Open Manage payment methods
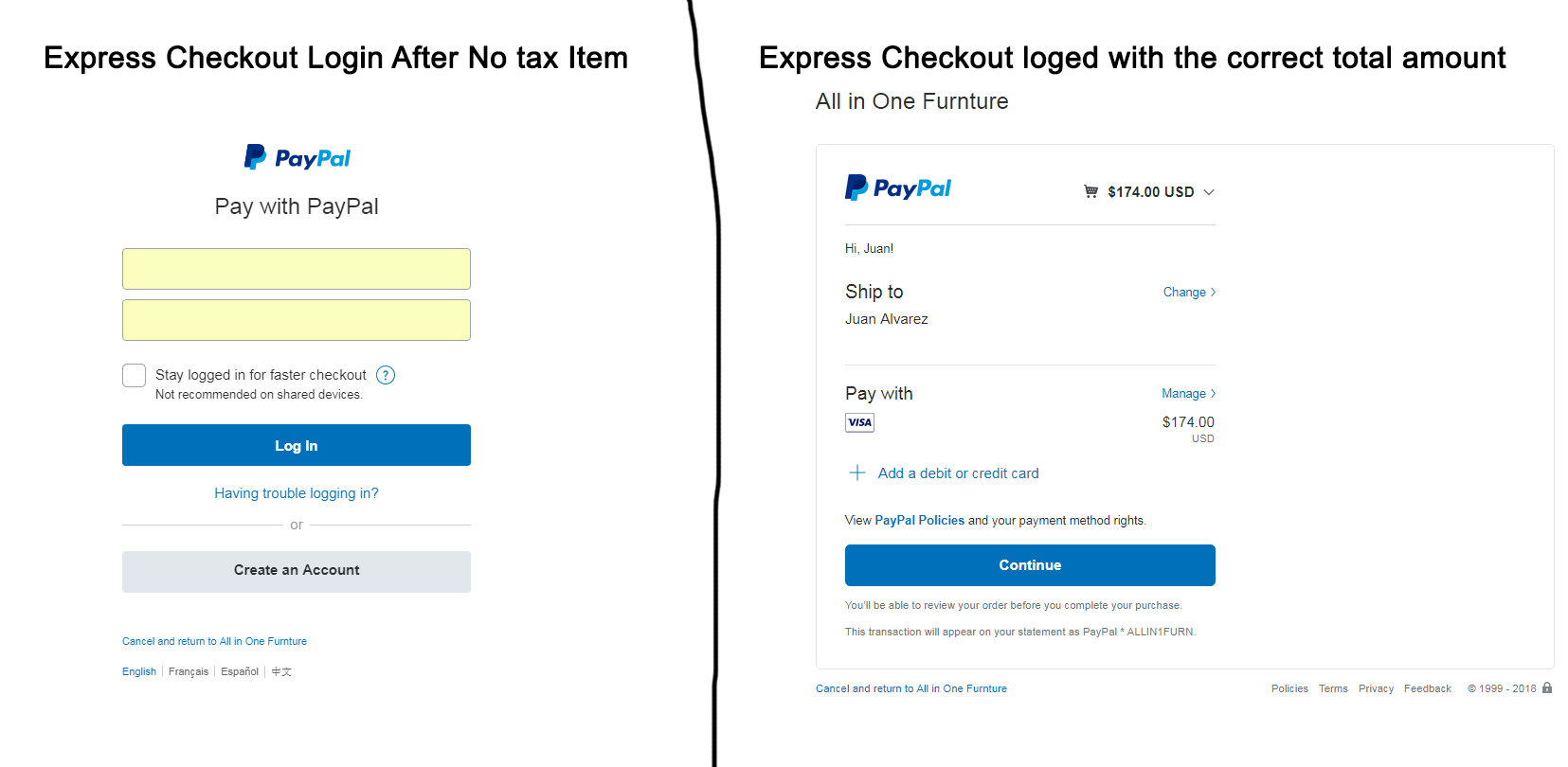The width and height of the screenshot is (1568, 767). [x=1188, y=393]
